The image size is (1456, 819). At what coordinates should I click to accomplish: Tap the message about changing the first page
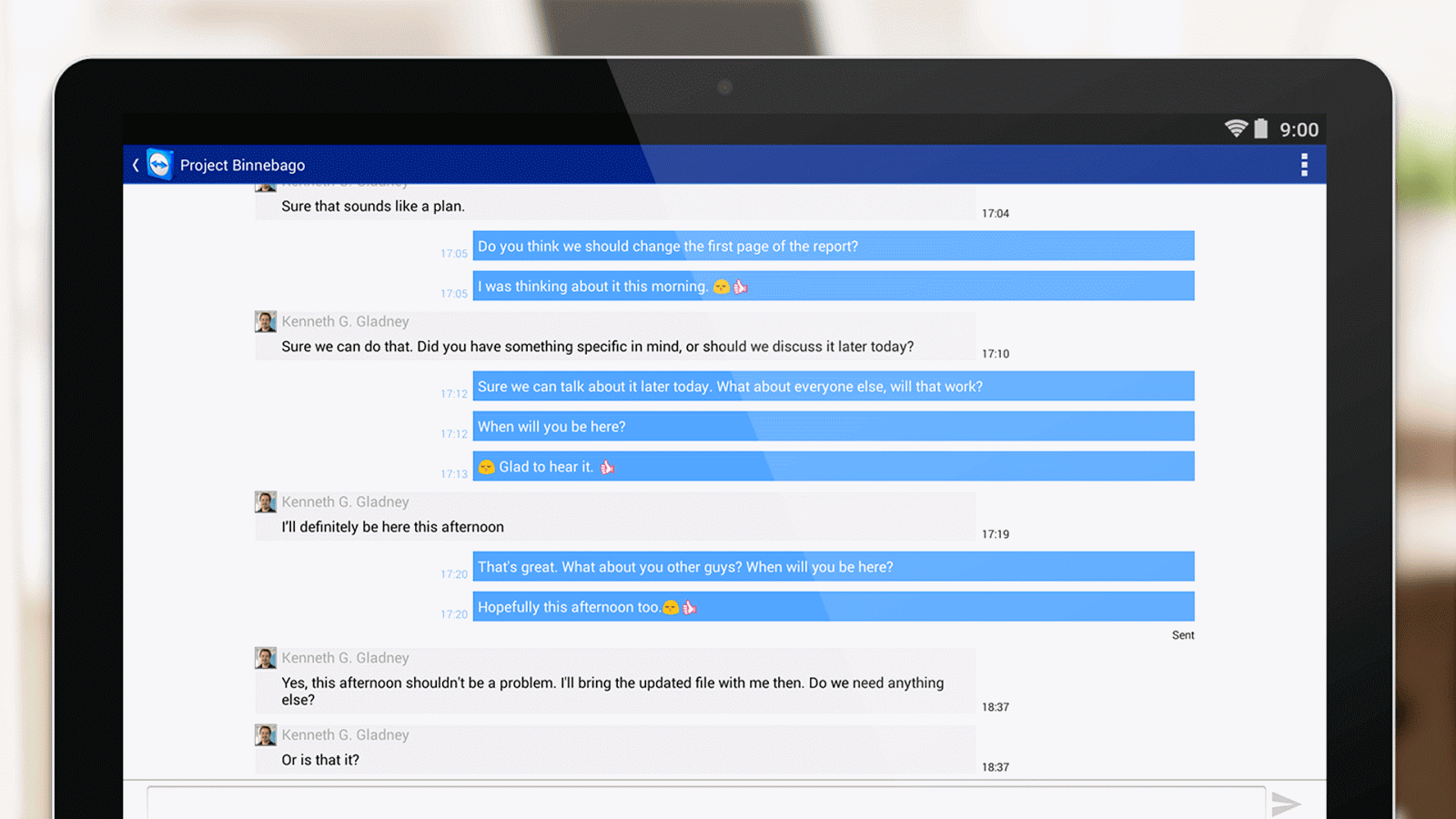pyautogui.click(x=667, y=246)
